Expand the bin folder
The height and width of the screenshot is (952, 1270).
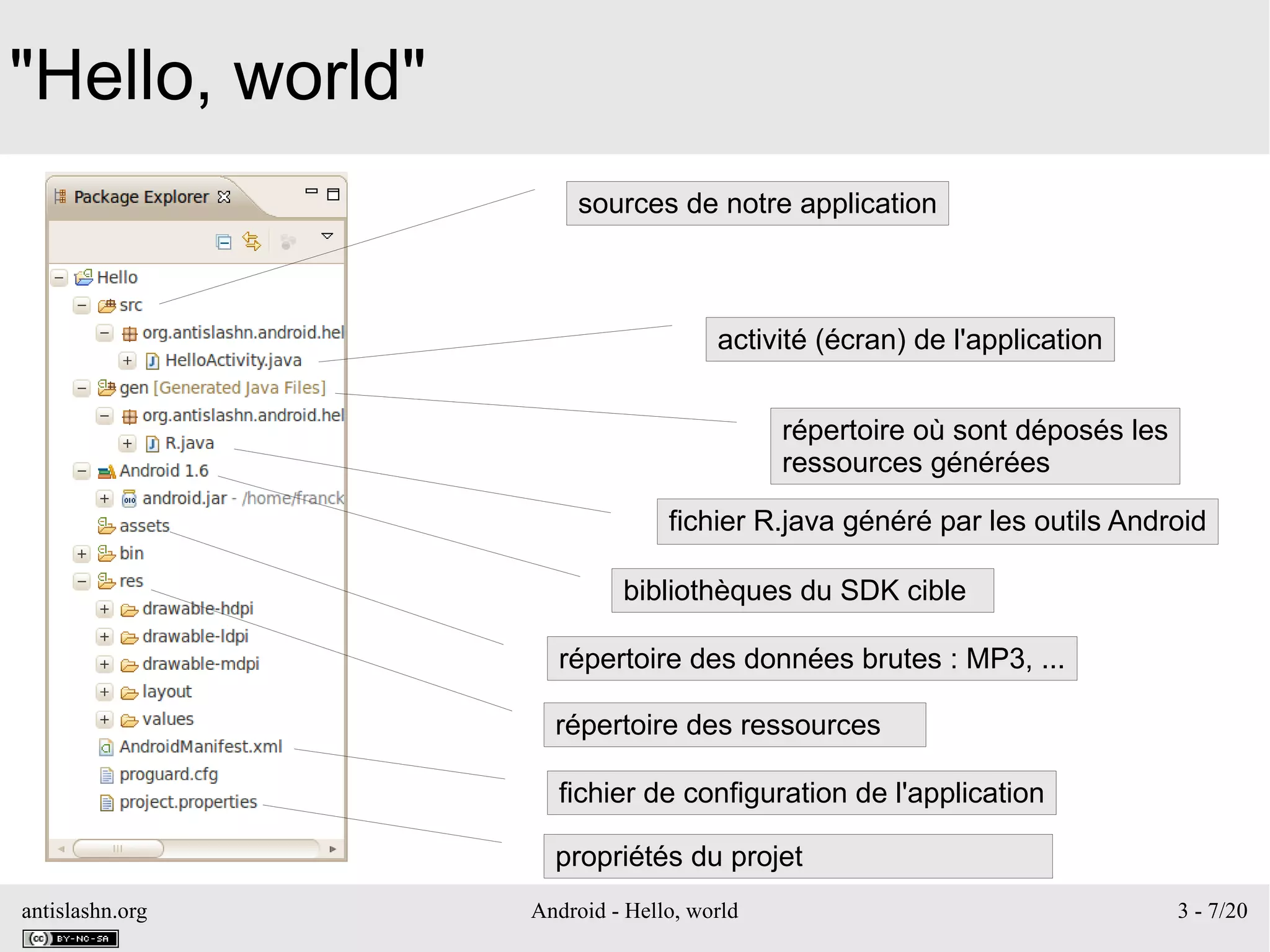tap(82, 554)
